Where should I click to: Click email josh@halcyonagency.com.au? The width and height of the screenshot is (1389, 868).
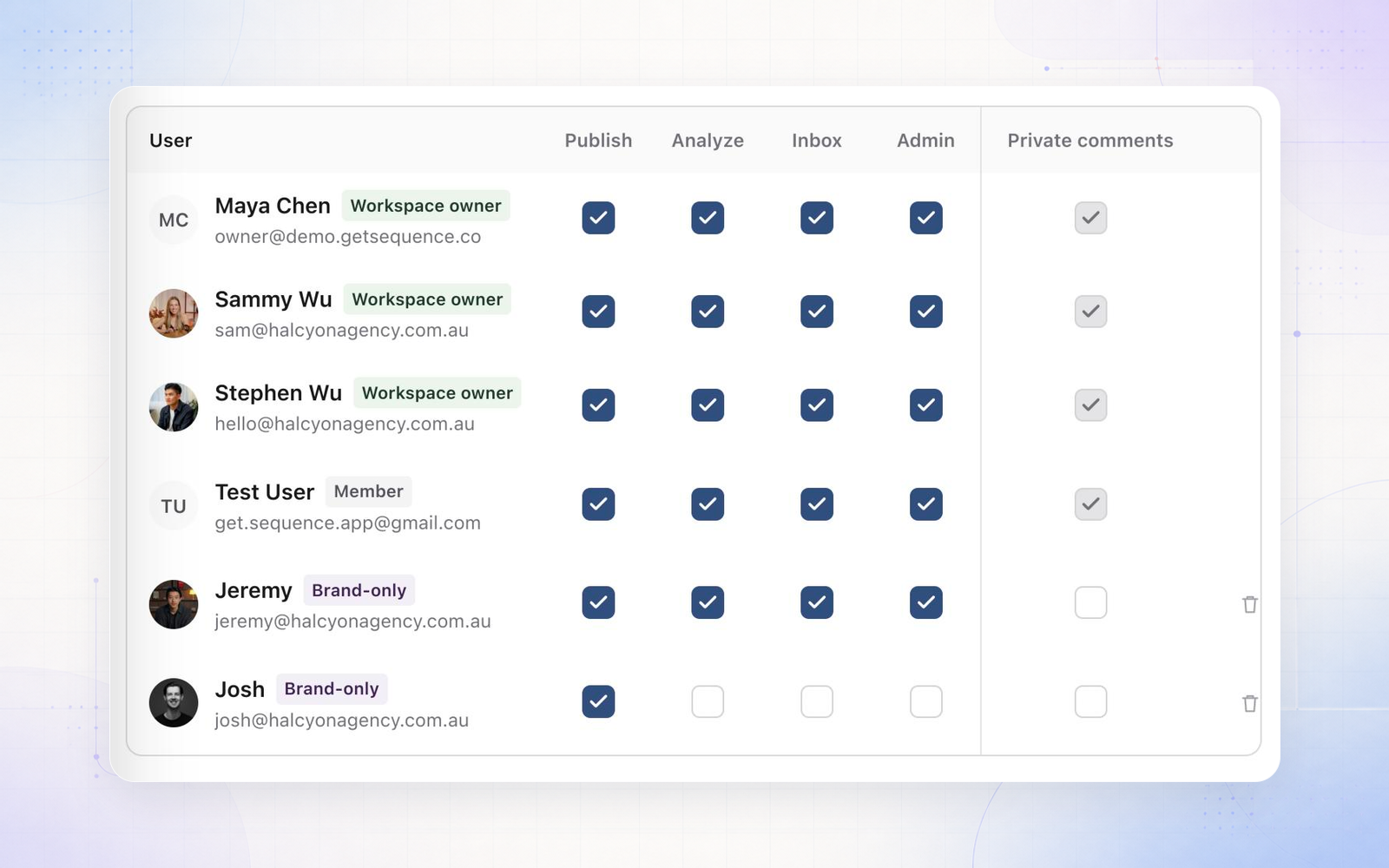(341, 720)
